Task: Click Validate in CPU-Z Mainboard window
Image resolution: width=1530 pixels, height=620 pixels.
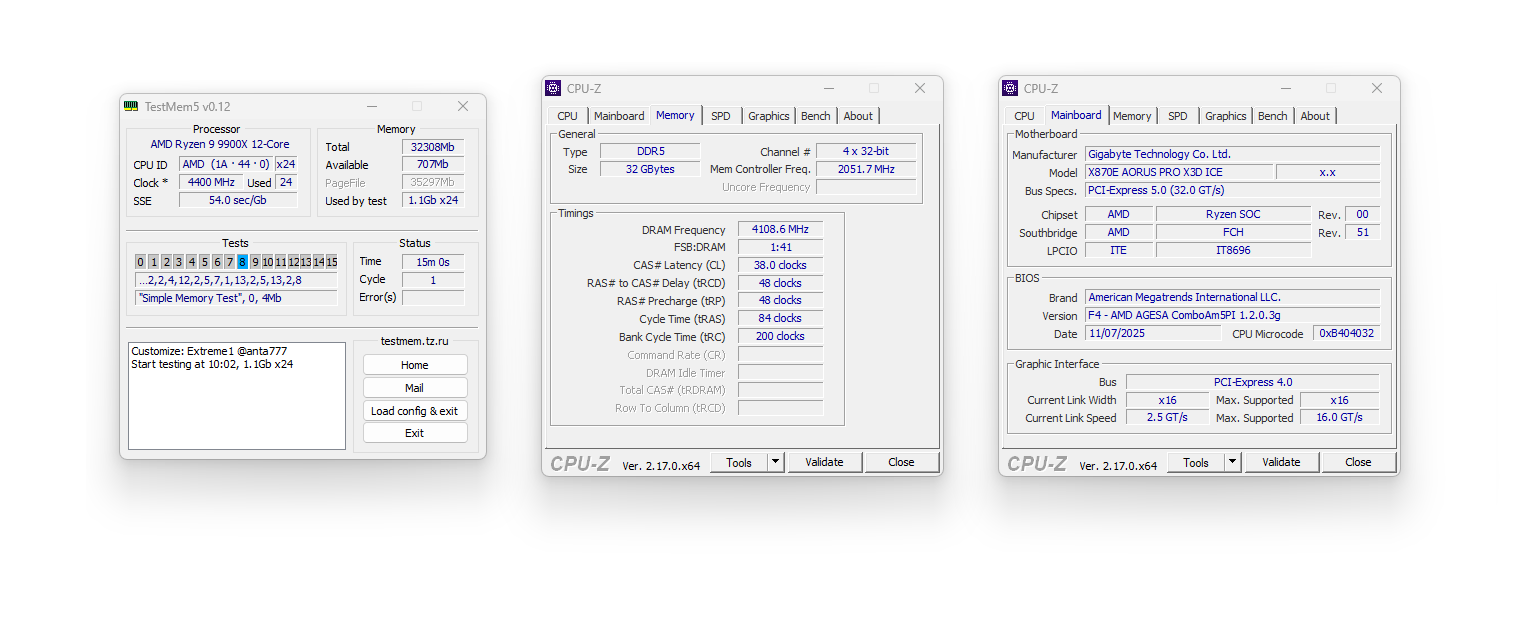Action: click(1280, 462)
